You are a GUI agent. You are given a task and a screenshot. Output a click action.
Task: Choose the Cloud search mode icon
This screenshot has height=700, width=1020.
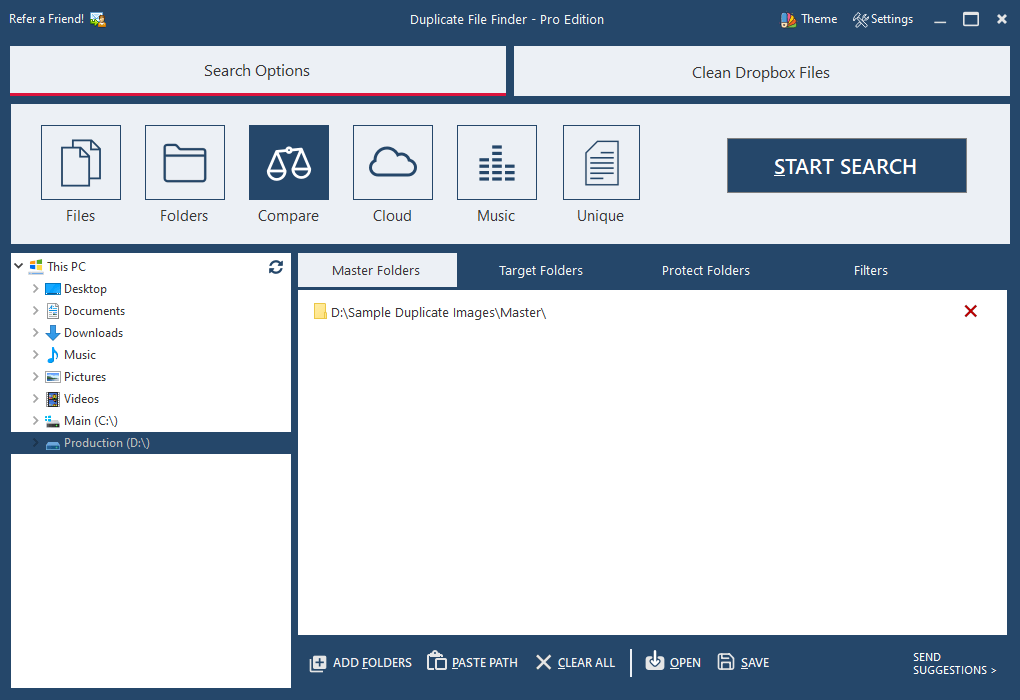[393, 163]
